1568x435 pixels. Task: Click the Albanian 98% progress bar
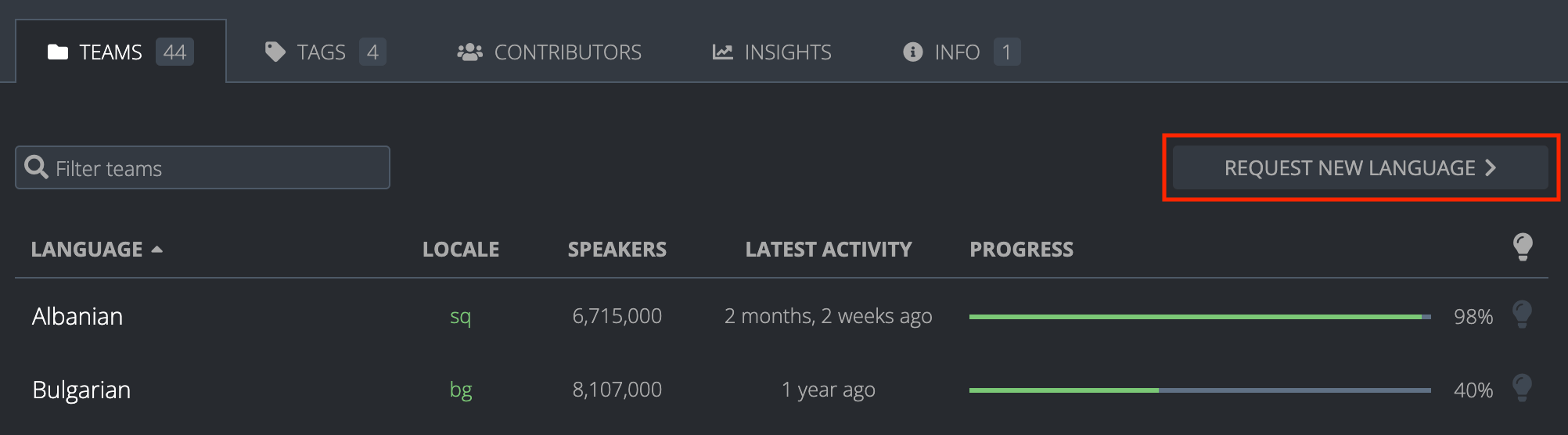(1199, 317)
